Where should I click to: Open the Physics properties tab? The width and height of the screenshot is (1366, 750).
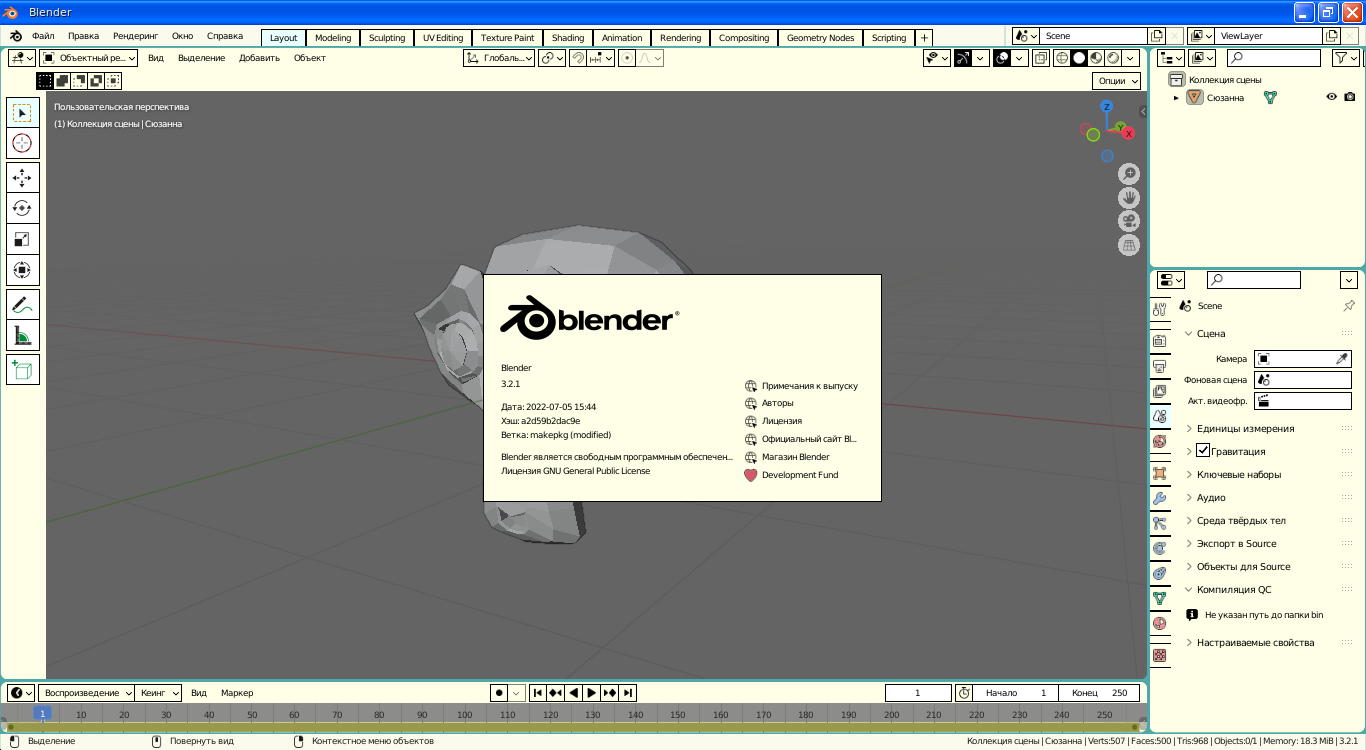[1159, 548]
